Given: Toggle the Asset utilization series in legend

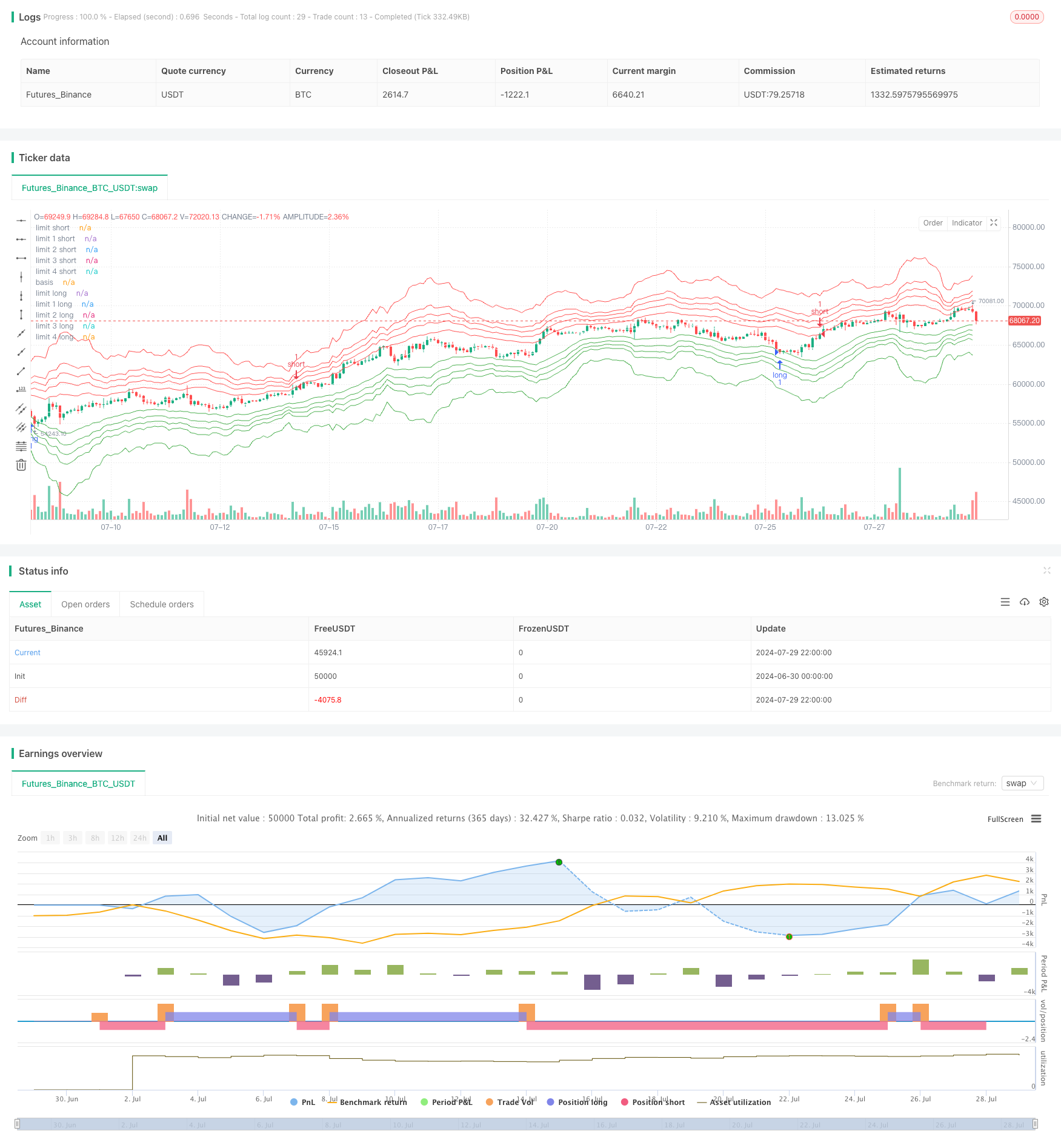Looking at the screenshot, I should 734,1102.
